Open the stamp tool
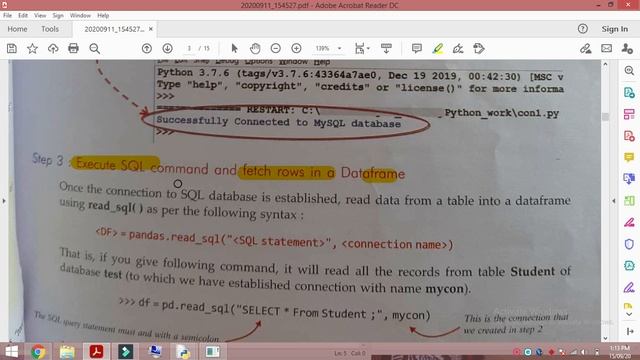 coord(479,49)
